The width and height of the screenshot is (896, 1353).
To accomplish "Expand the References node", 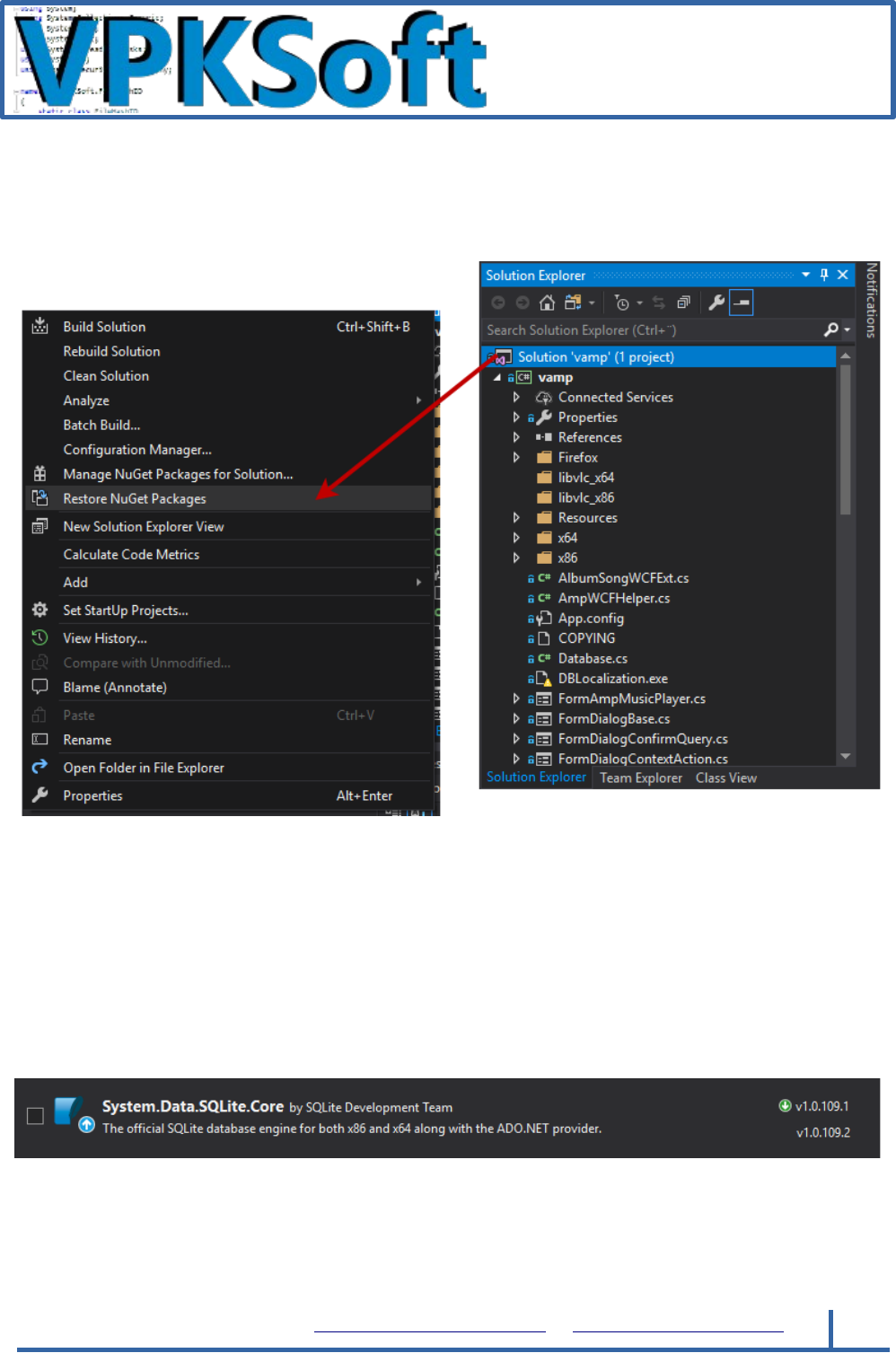I will pyautogui.click(x=516, y=437).
